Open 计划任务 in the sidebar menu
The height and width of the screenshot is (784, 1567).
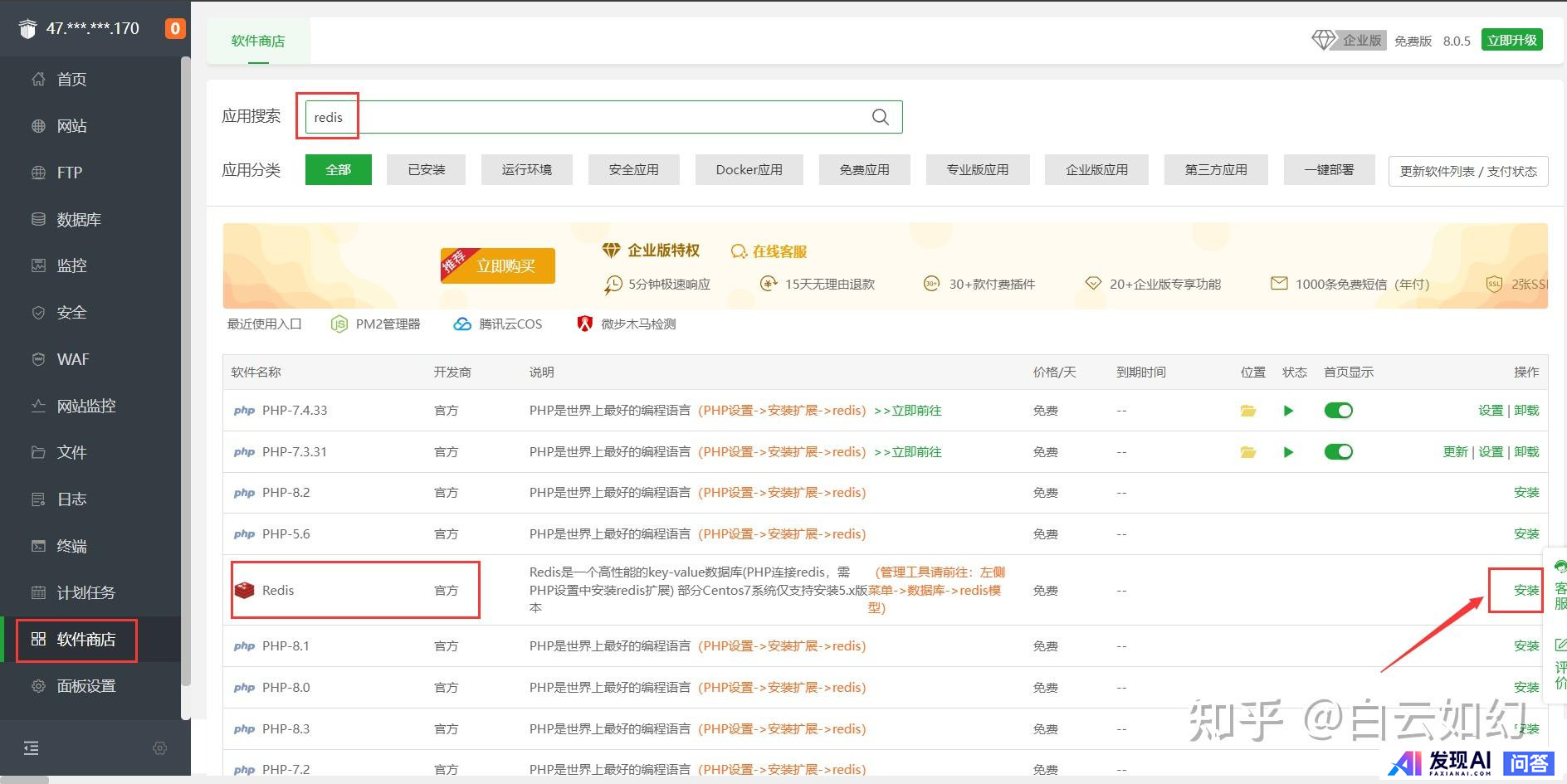point(85,593)
